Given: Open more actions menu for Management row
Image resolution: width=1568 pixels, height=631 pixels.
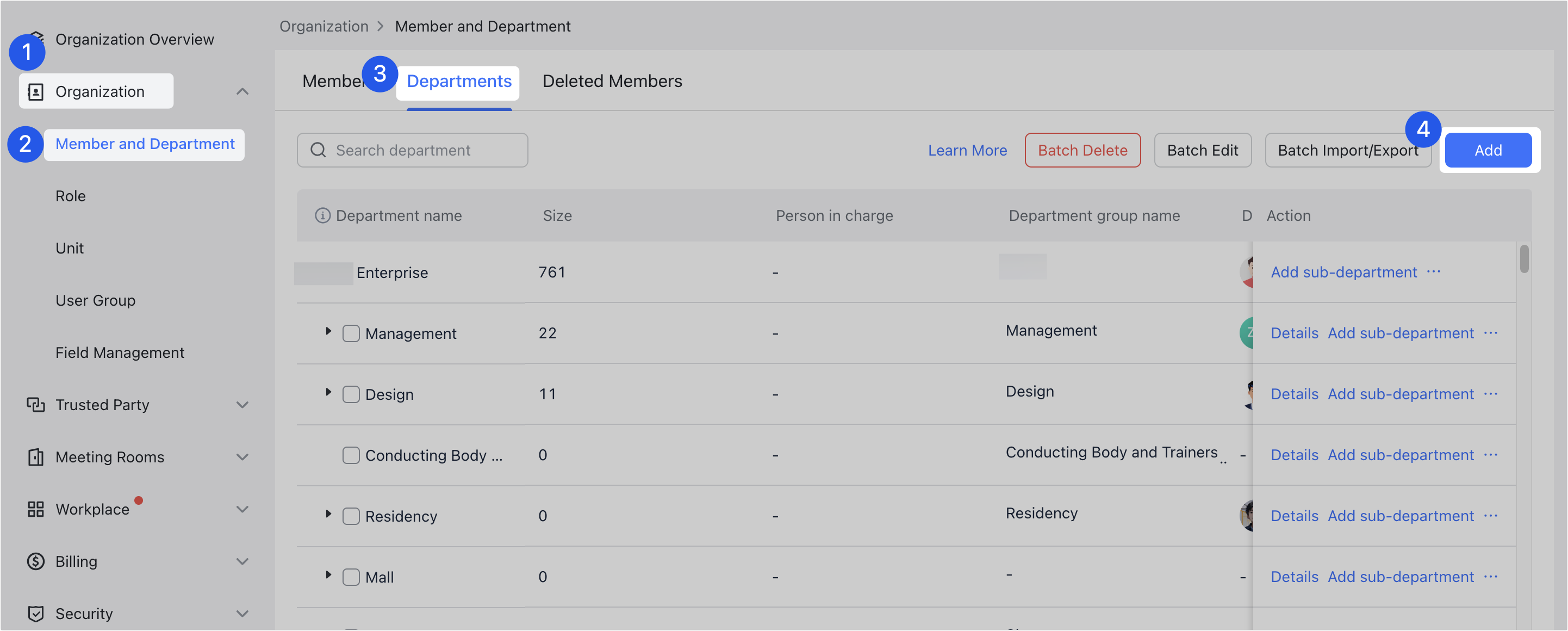Looking at the screenshot, I should [x=1492, y=332].
